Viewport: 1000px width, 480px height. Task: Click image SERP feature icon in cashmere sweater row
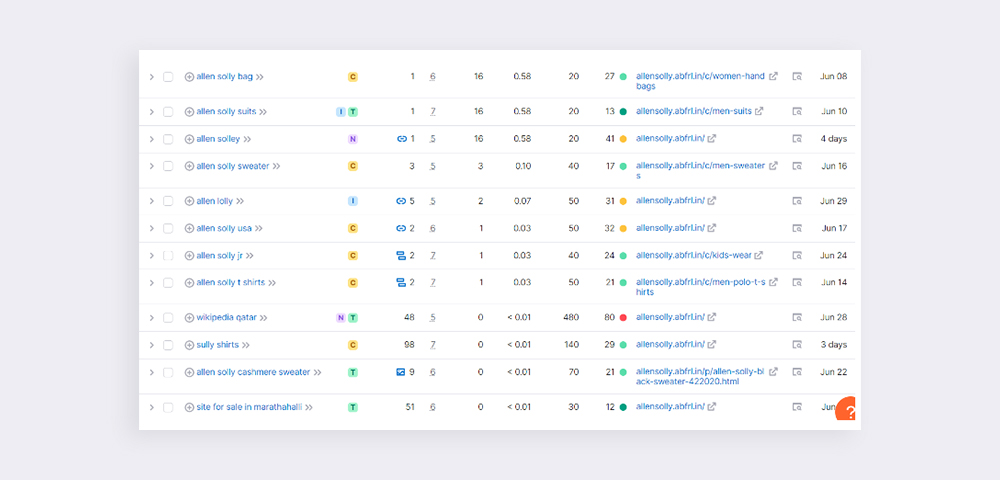(x=401, y=372)
